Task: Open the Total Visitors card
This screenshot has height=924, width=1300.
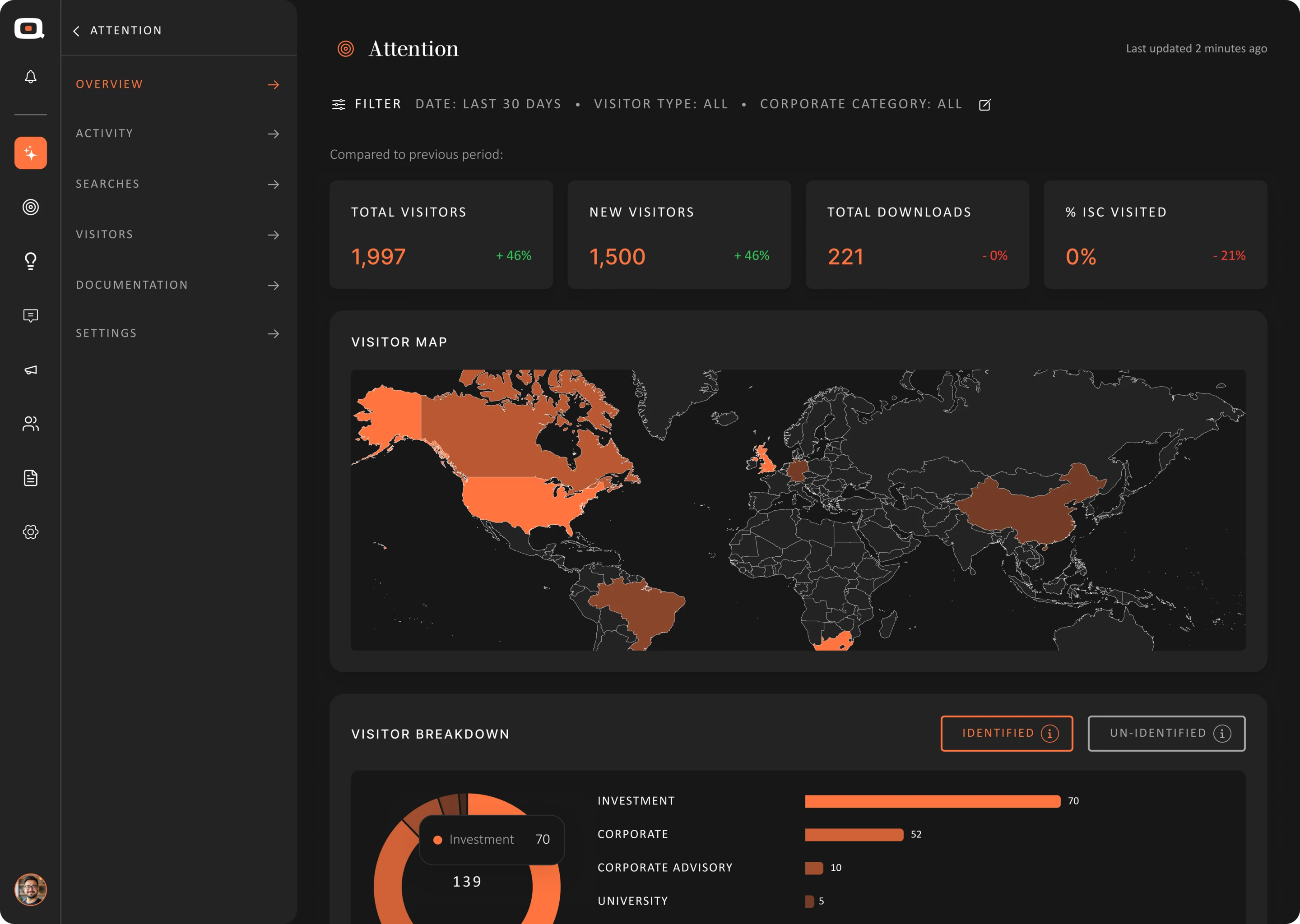Action: tap(441, 235)
